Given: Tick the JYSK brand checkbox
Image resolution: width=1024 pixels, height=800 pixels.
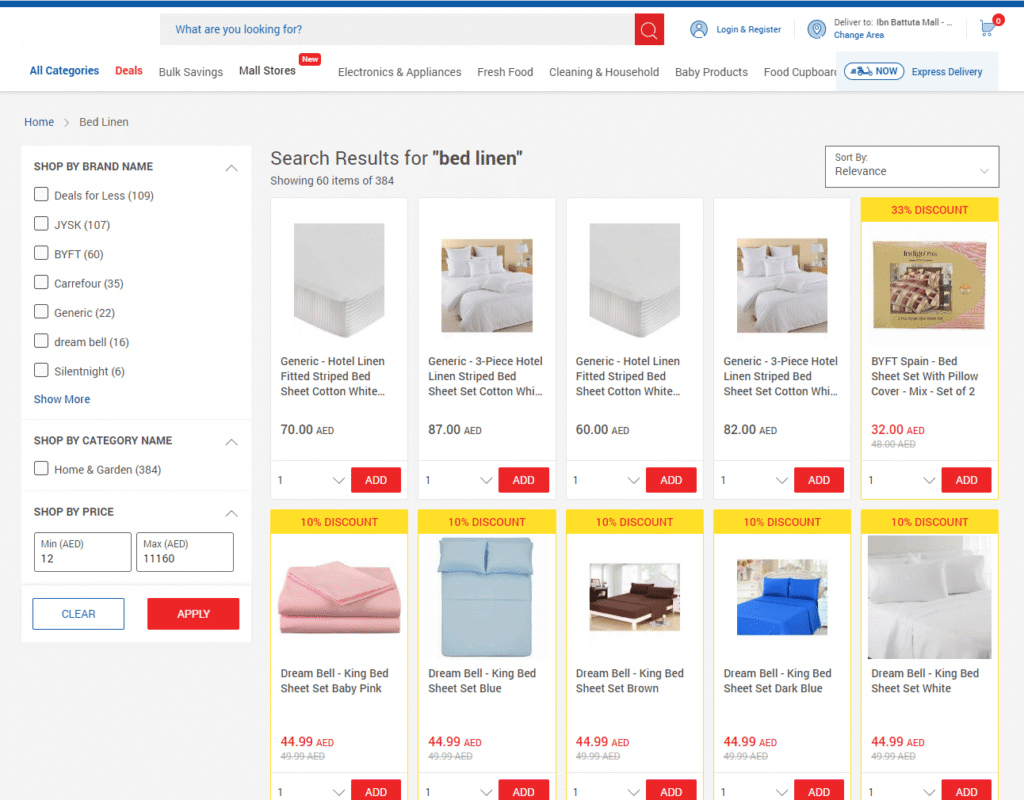Looking at the screenshot, I should point(41,224).
